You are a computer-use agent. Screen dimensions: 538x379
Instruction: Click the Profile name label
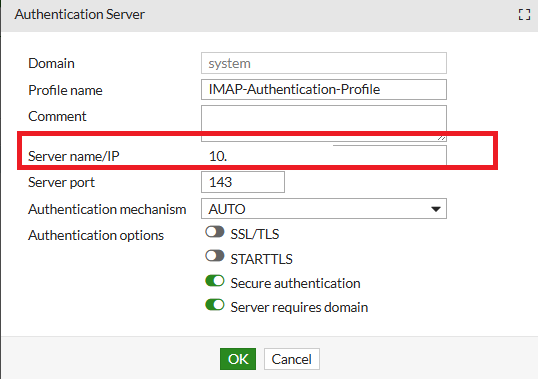pyautogui.click(x=65, y=90)
